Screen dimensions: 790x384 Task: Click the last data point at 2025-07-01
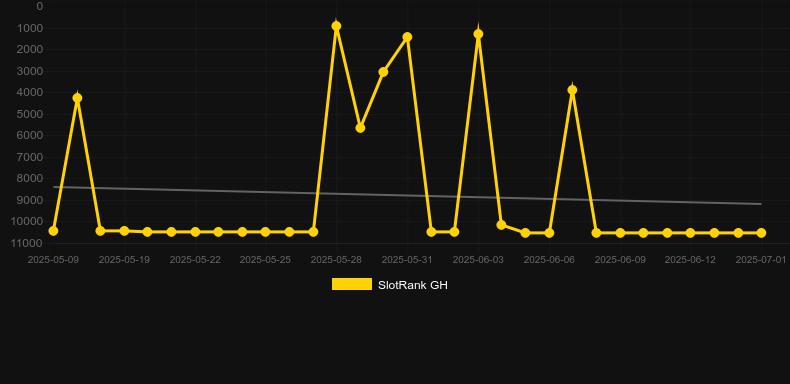[761, 233]
